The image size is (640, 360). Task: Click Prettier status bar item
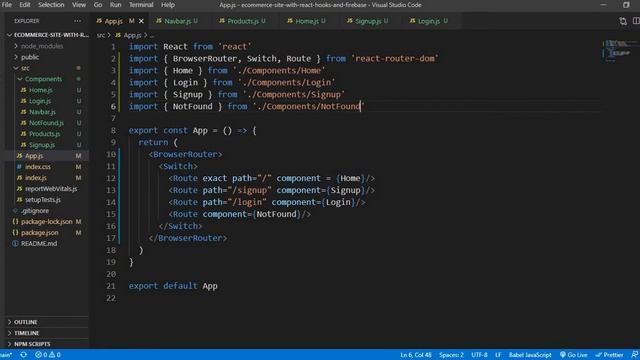(x=609, y=355)
